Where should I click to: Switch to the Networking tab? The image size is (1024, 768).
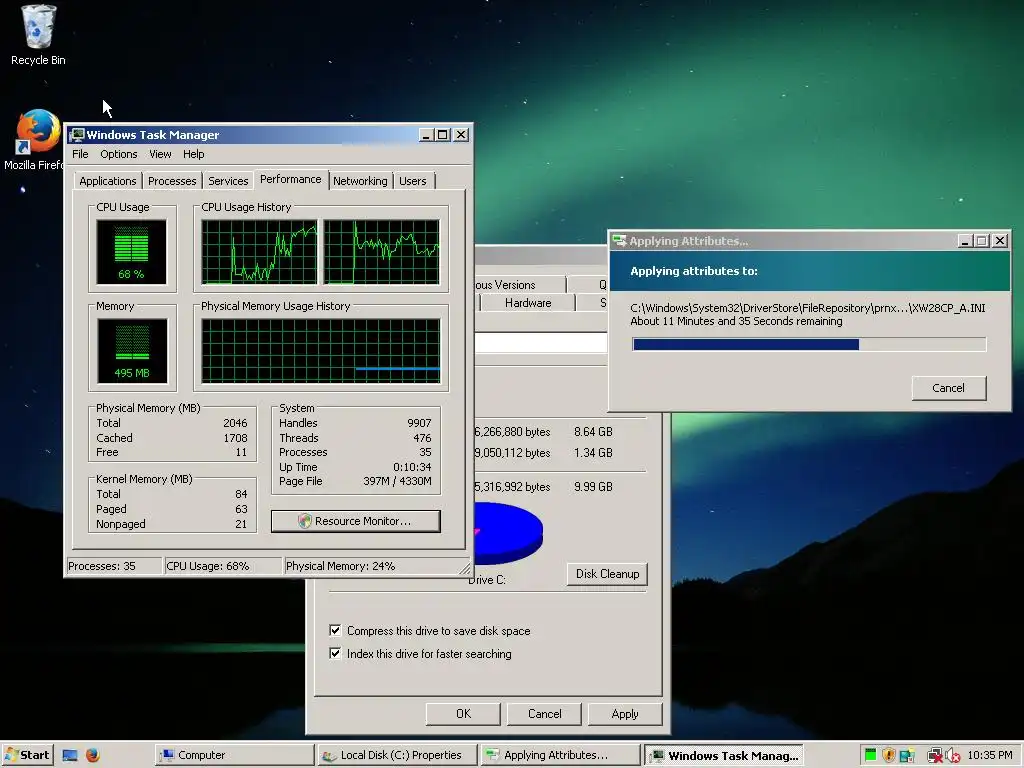click(360, 181)
